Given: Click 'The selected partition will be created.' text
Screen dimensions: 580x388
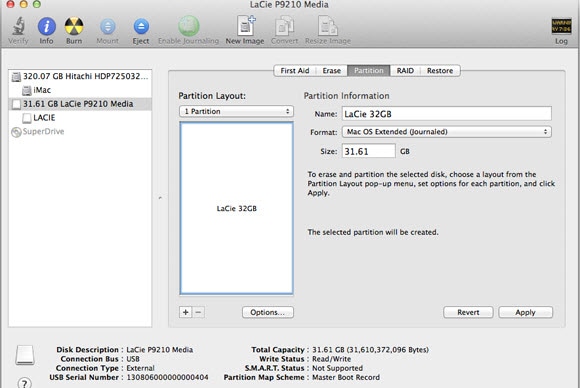Looking at the screenshot, I should [x=373, y=232].
